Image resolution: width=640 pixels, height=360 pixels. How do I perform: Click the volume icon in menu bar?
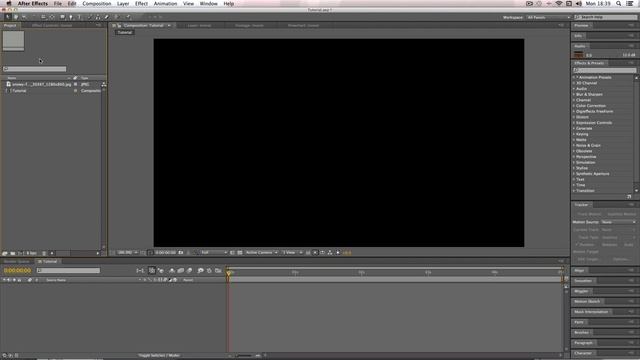pyautogui.click(x=578, y=3)
